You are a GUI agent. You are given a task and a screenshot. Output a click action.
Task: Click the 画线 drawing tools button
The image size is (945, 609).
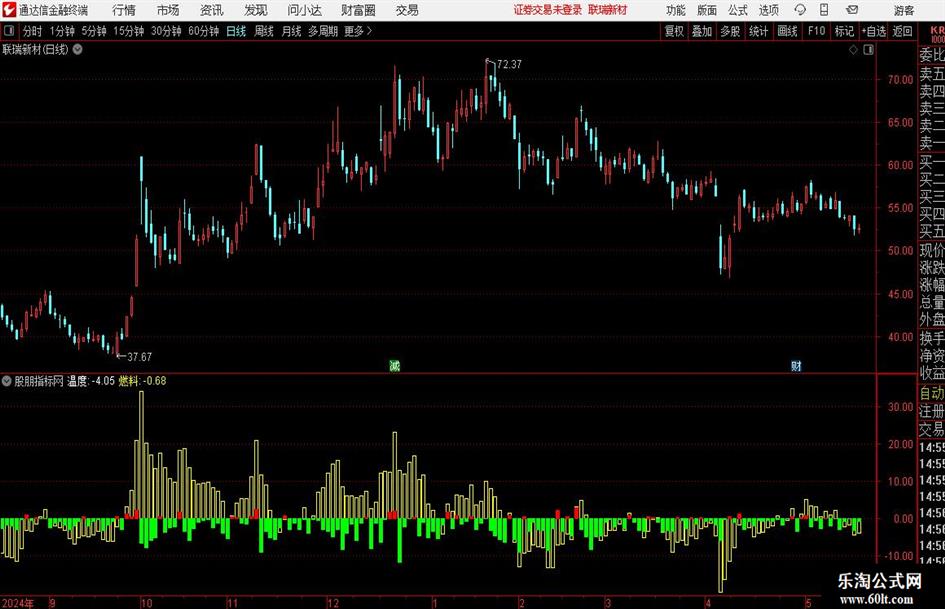787,31
